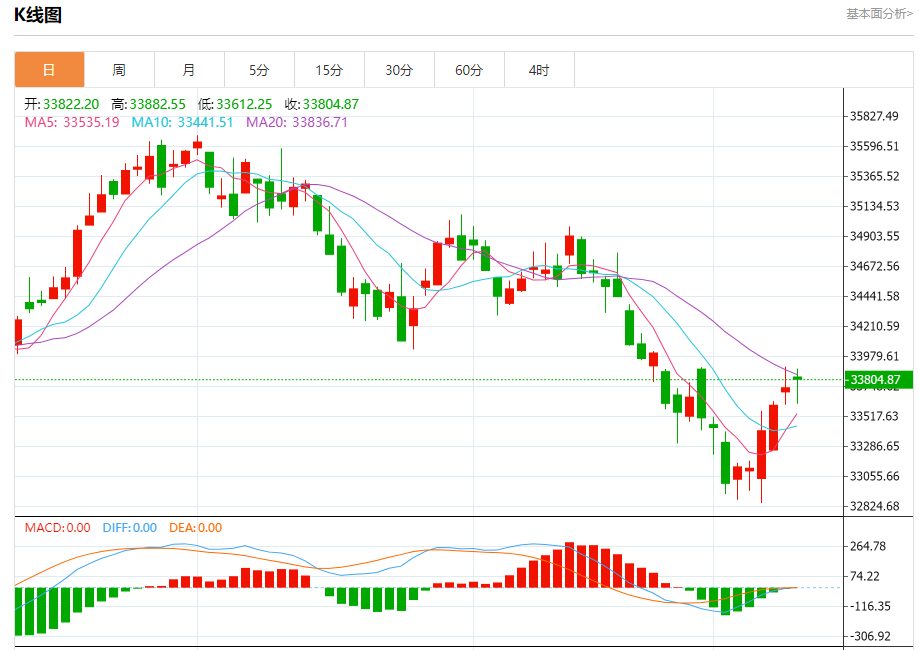Click the green 33804.87 current price tag
This screenshot has height=650, width=919.
(878, 380)
